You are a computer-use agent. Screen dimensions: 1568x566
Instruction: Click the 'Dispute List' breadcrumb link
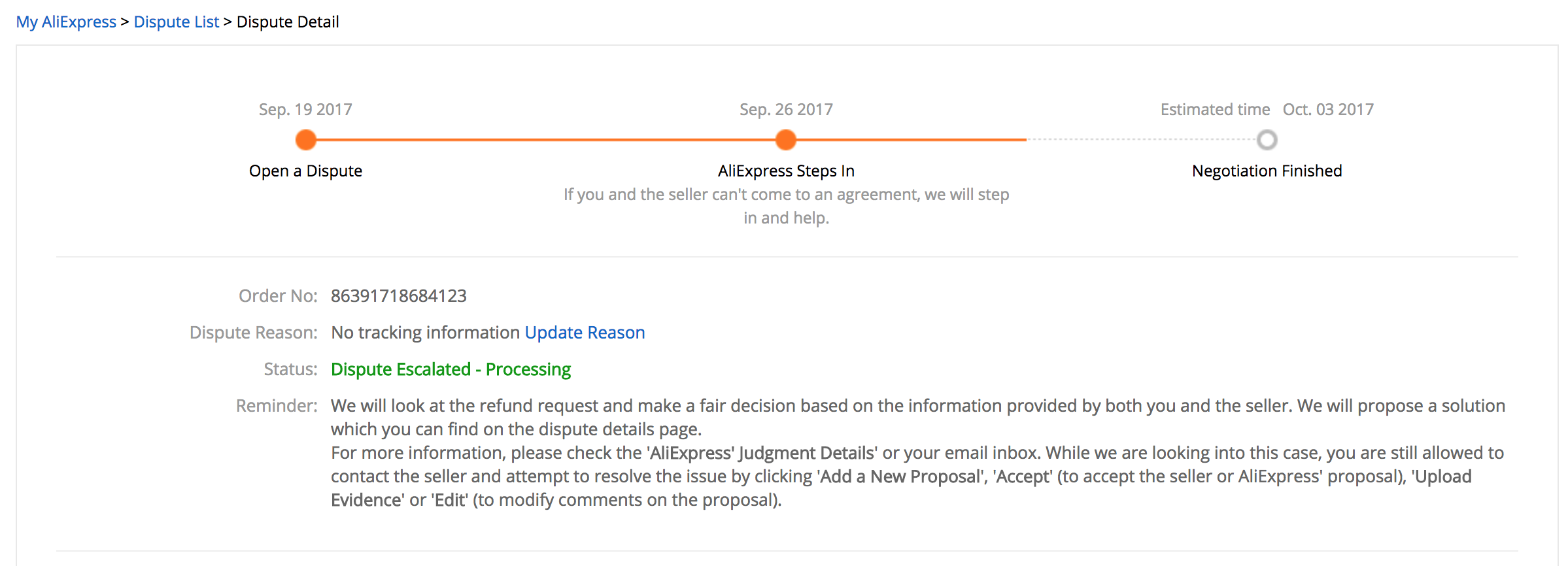point(176,22)
